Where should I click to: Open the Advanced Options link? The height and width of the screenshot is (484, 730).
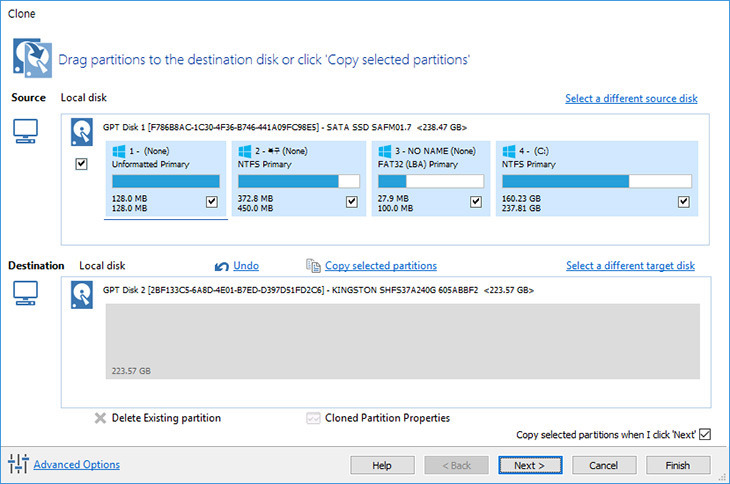tap(76, 464)
